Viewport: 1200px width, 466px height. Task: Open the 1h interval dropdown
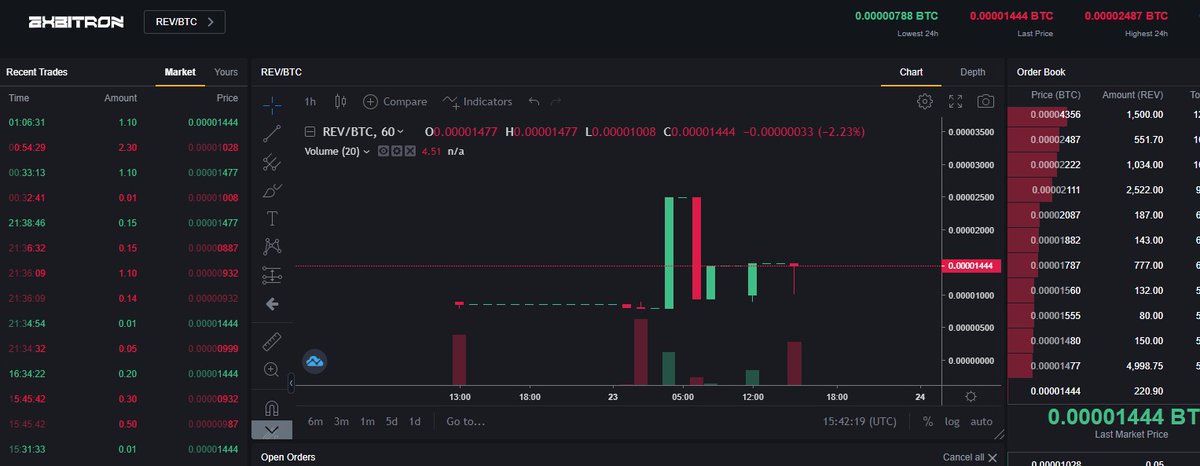(310, 102)
